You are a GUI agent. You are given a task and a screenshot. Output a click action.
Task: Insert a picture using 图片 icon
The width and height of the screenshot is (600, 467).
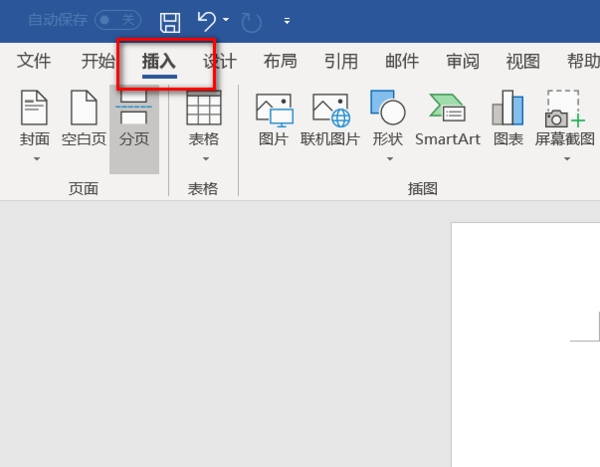coord(274,120)
